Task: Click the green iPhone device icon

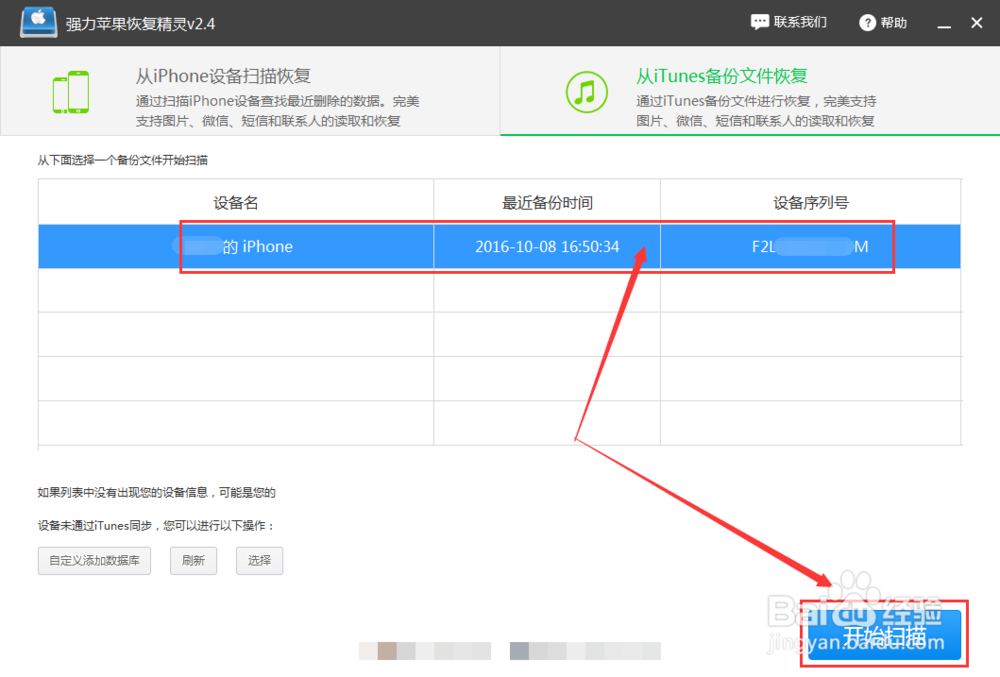Action: 70,90
